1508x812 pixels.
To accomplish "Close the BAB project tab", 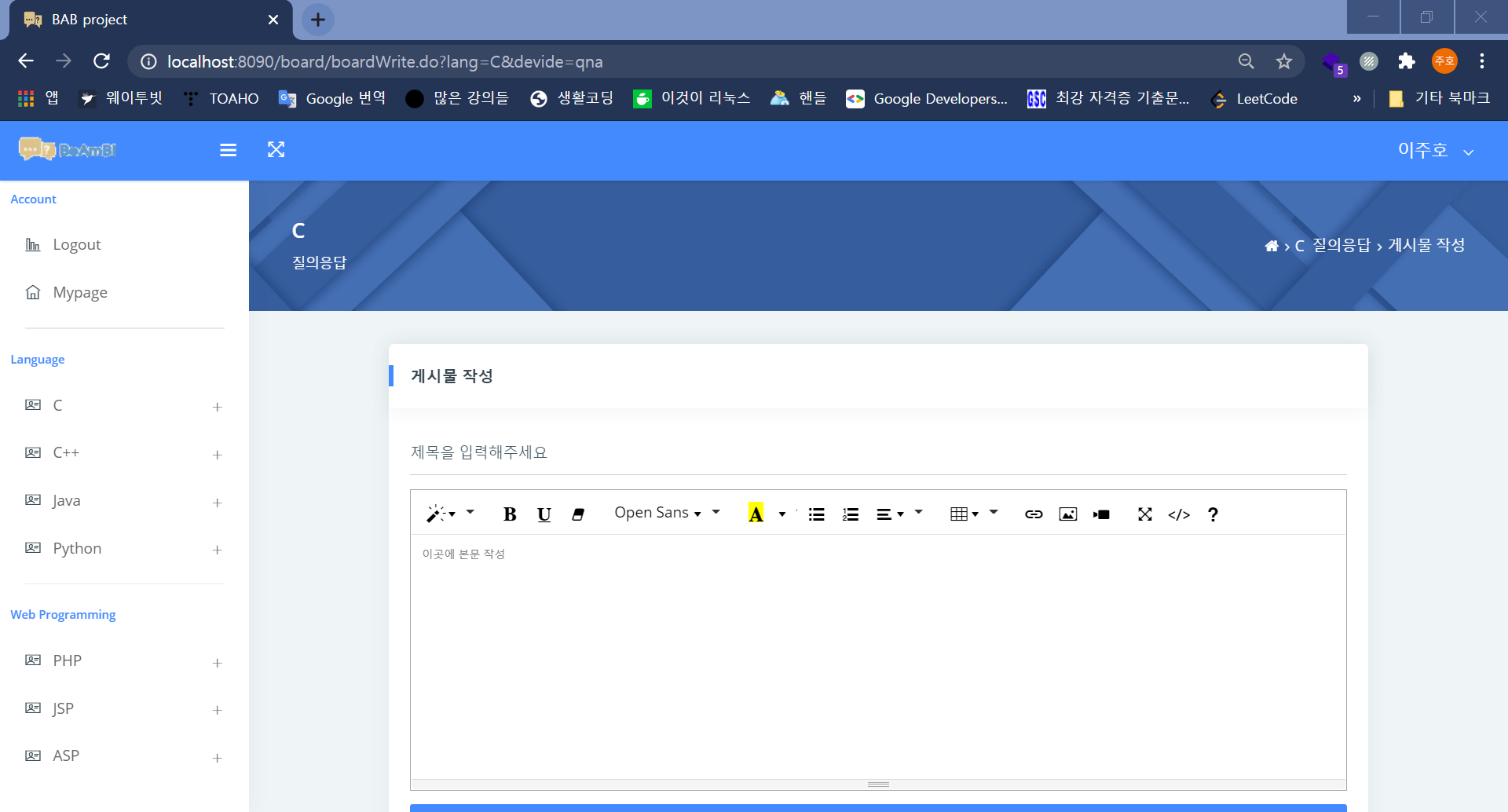I will point(273,20).
